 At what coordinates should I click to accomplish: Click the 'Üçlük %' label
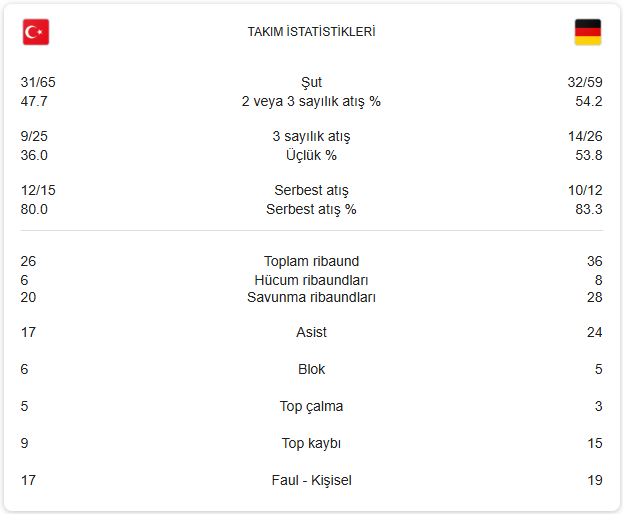click(311, 155)
